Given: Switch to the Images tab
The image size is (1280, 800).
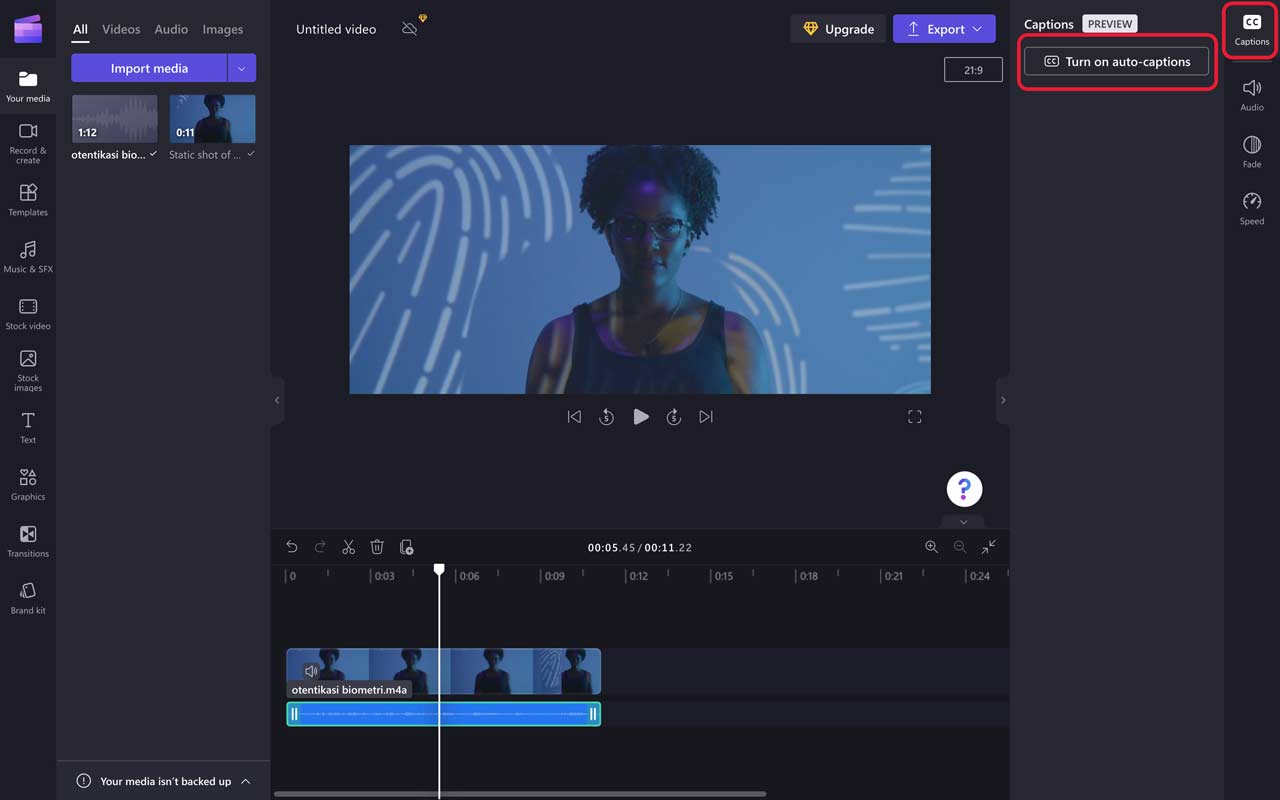Looking at the screenshot, I should 222,29.
